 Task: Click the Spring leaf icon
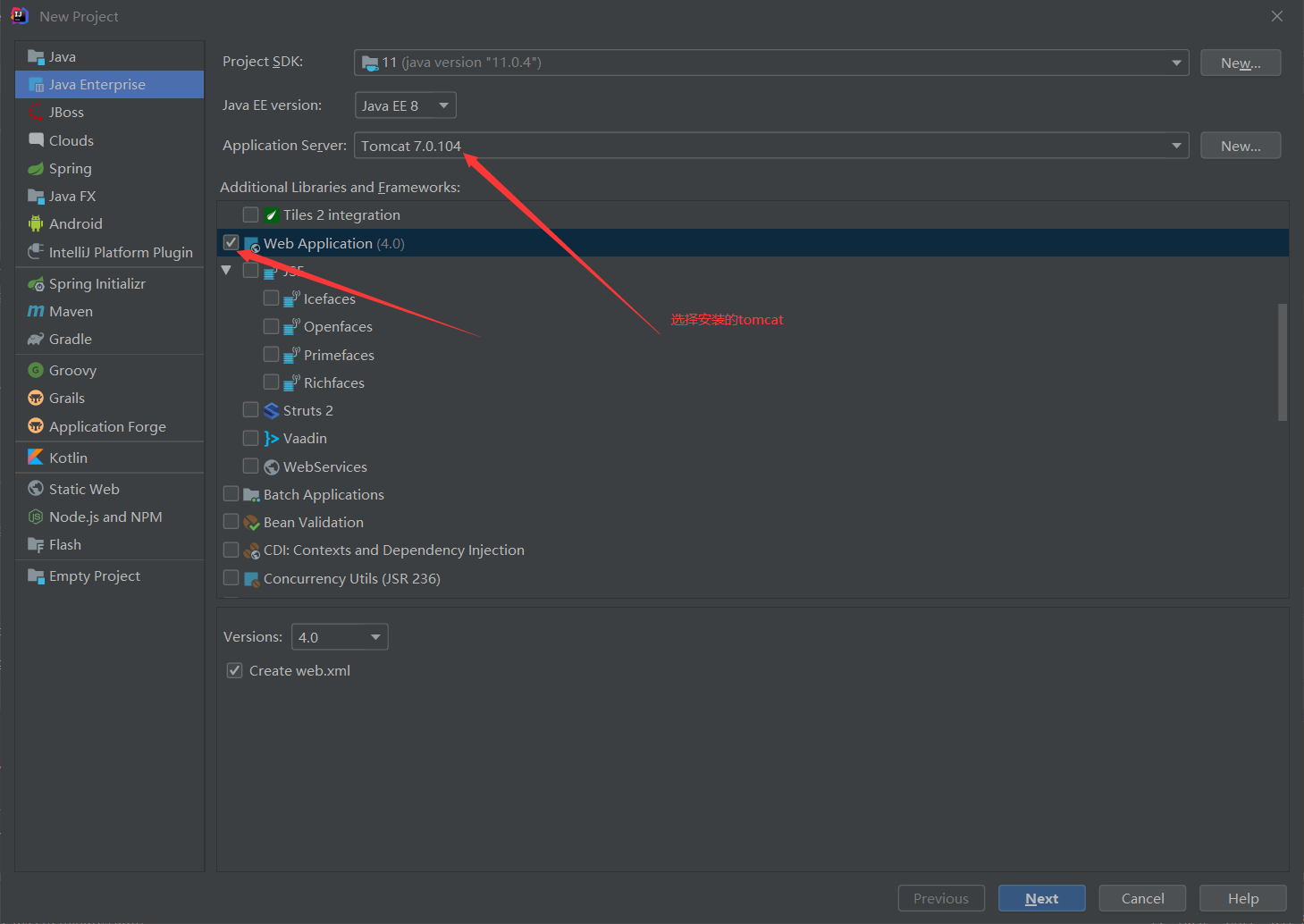click(x=36, y=169)
